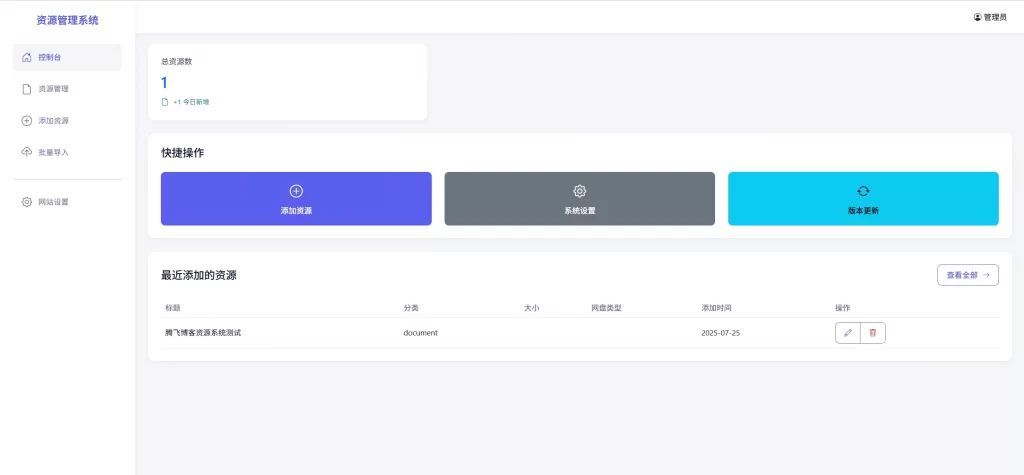The image size is (1024, 475).
Task: Click the refresh icon in the 版本更新 card
Action: pos(863,191)
